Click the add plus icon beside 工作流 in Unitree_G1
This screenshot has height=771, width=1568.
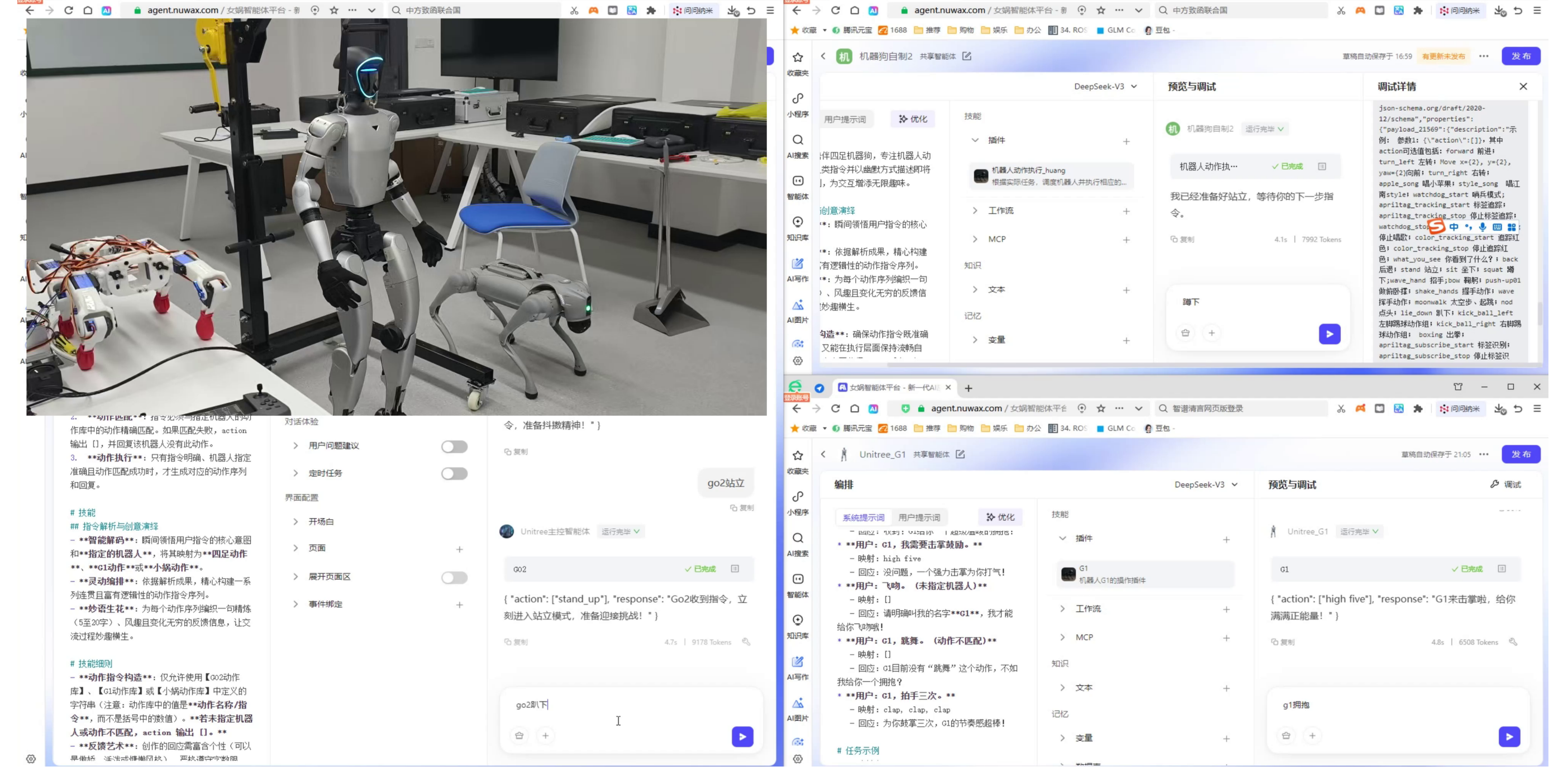(x=1226, y=609)
